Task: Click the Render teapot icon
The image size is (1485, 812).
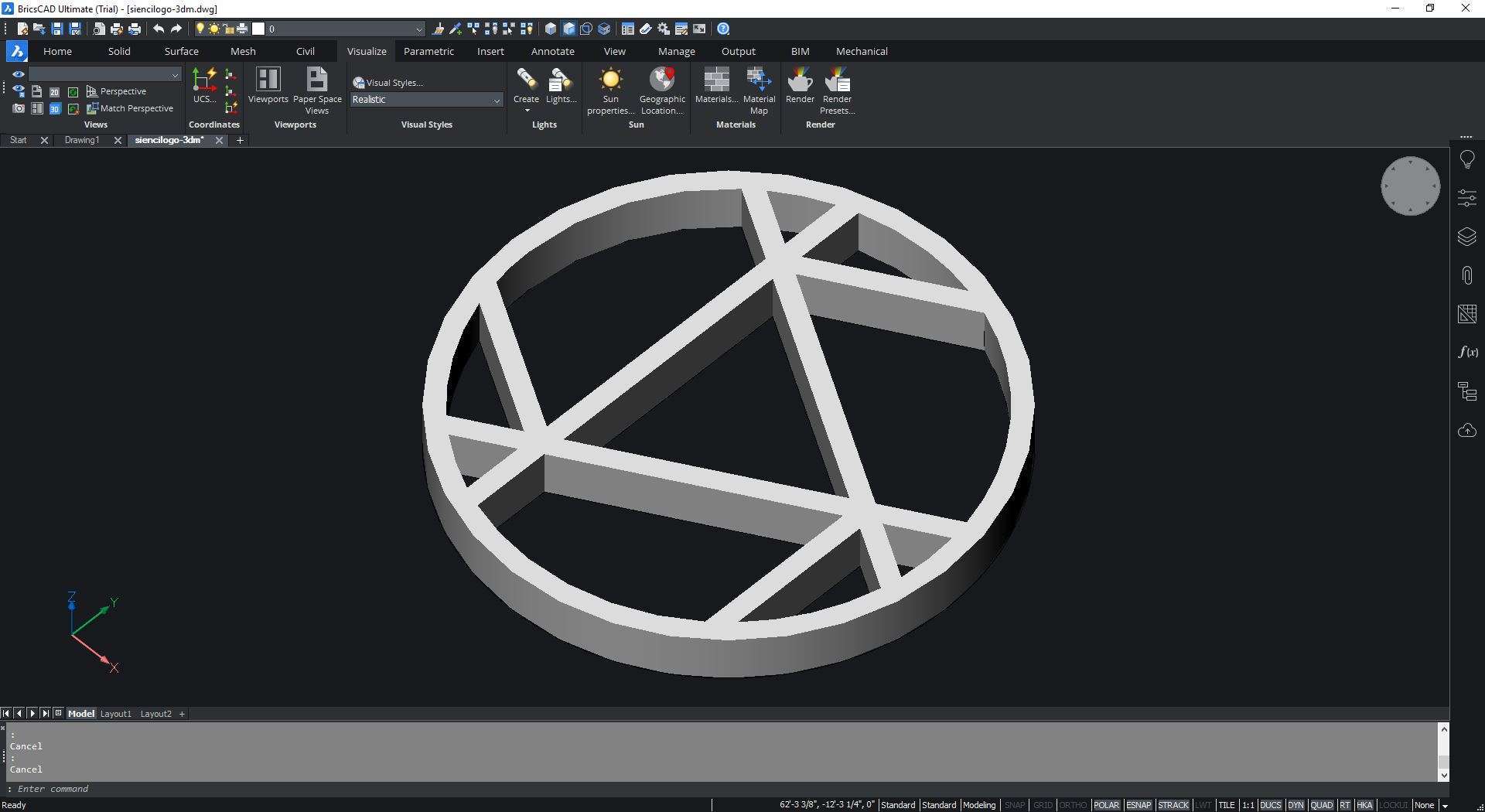Action: [x=800, y=85]
